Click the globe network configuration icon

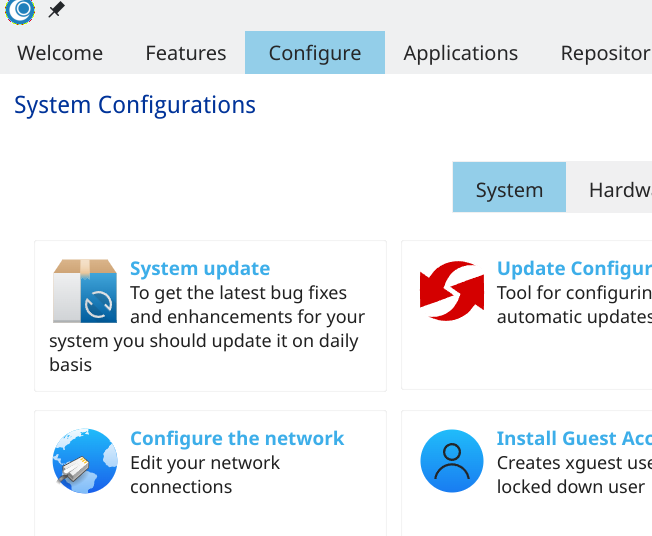(x=85, y=461)
